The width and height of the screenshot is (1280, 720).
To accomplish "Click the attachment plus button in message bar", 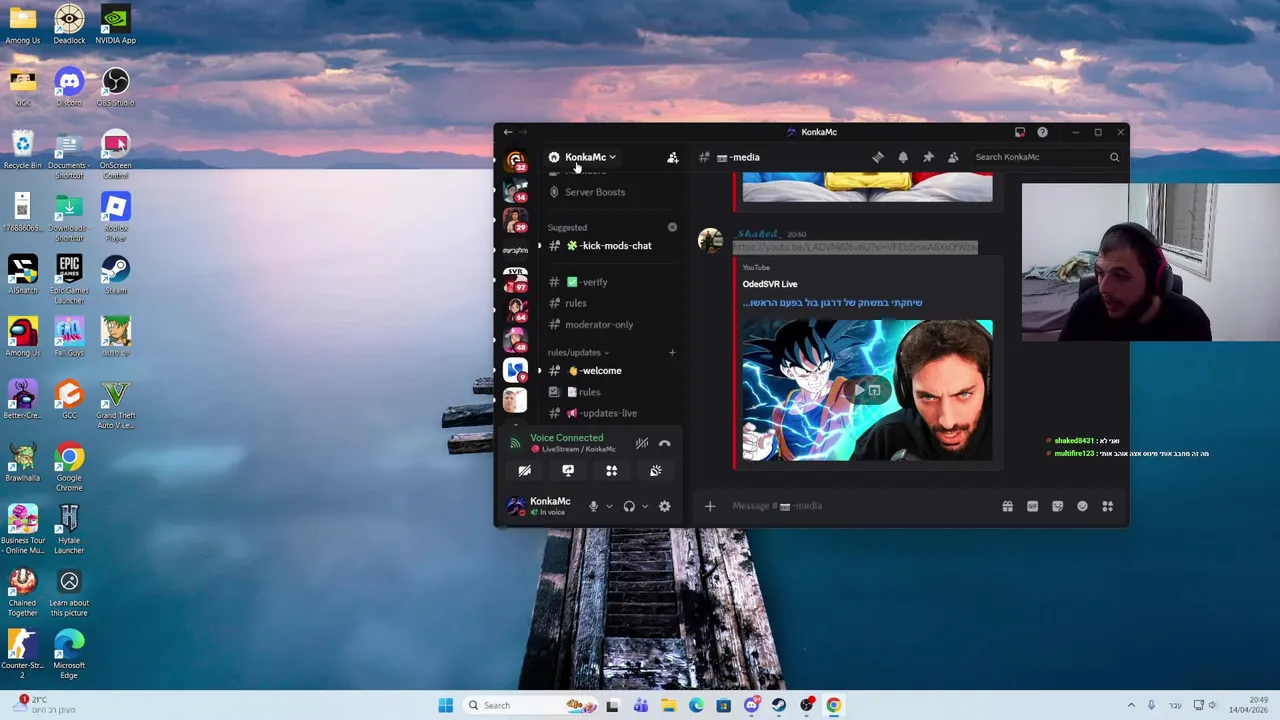I will pos(710,506).
